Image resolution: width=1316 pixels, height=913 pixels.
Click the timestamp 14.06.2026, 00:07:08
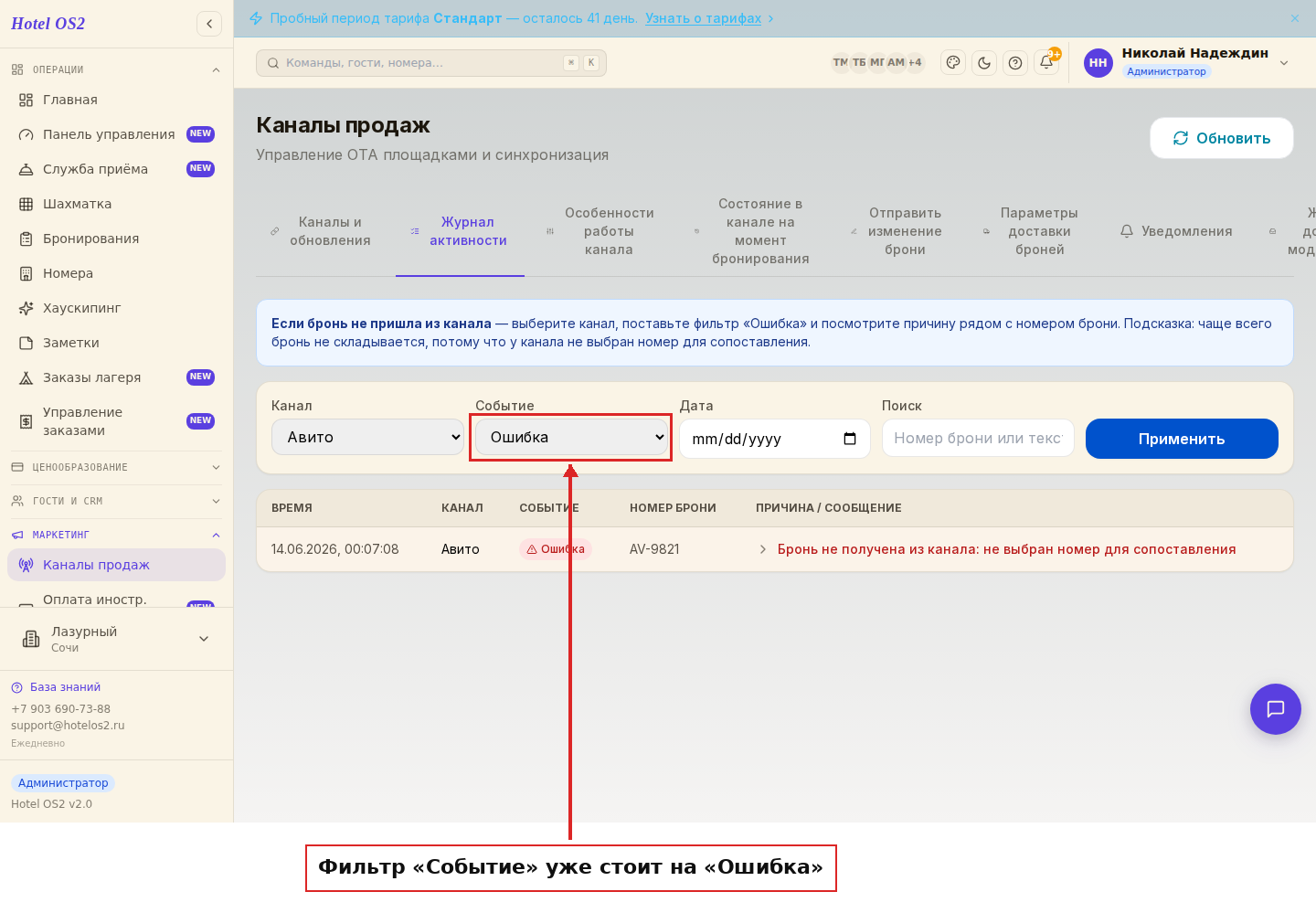point(335,549)
